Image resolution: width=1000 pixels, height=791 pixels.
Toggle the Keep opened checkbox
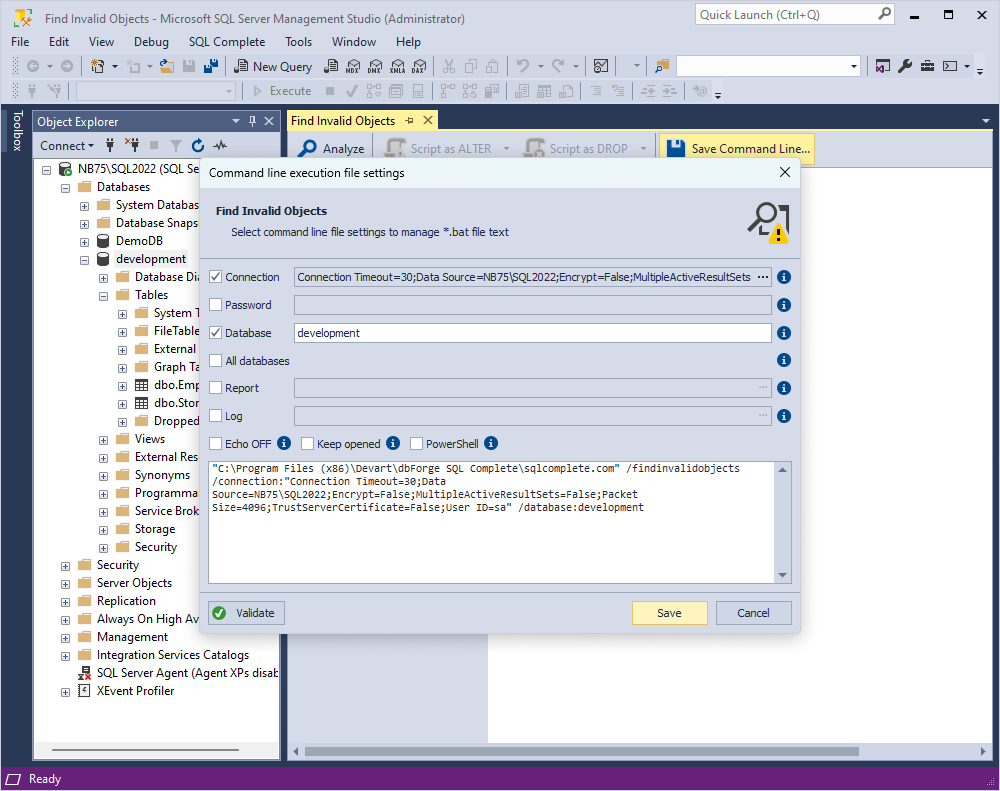[x=307, y=443]
